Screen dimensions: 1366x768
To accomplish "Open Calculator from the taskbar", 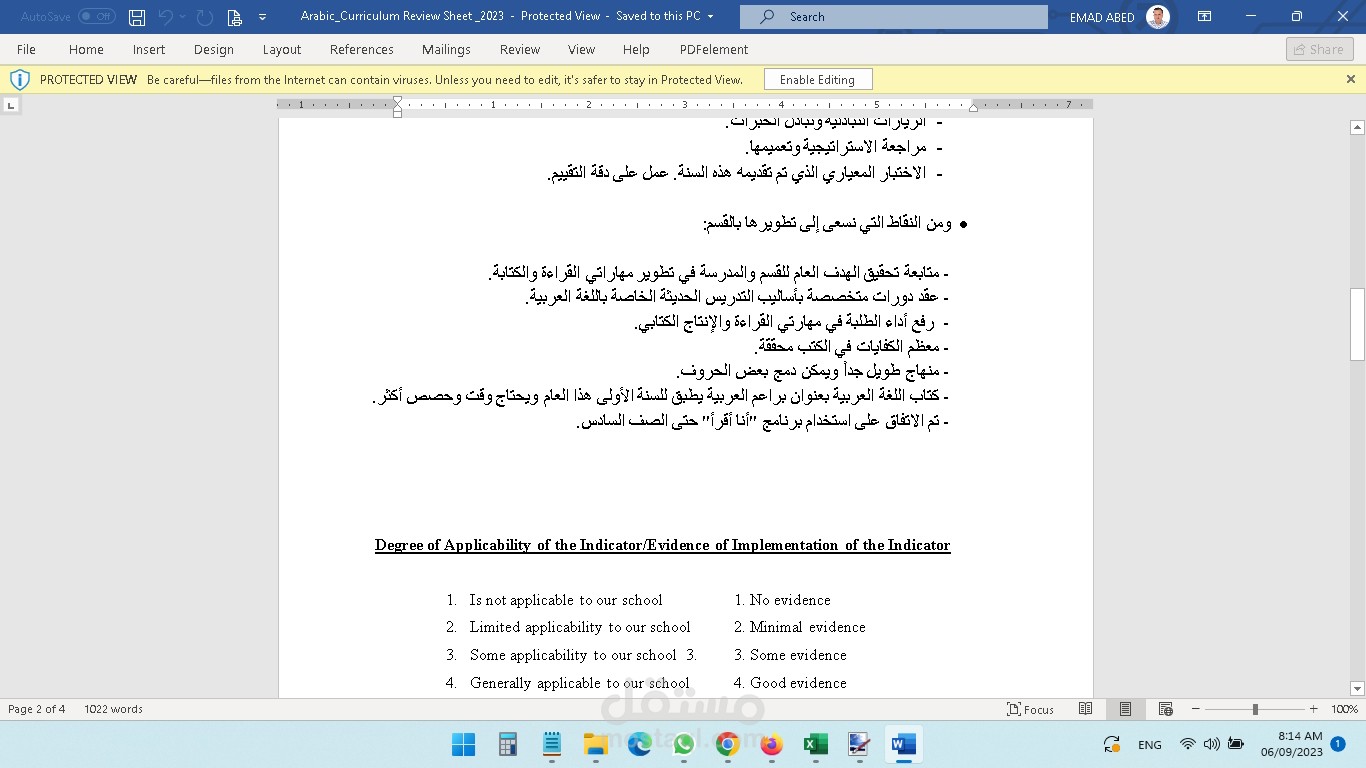I will click(x=508, y=744).
